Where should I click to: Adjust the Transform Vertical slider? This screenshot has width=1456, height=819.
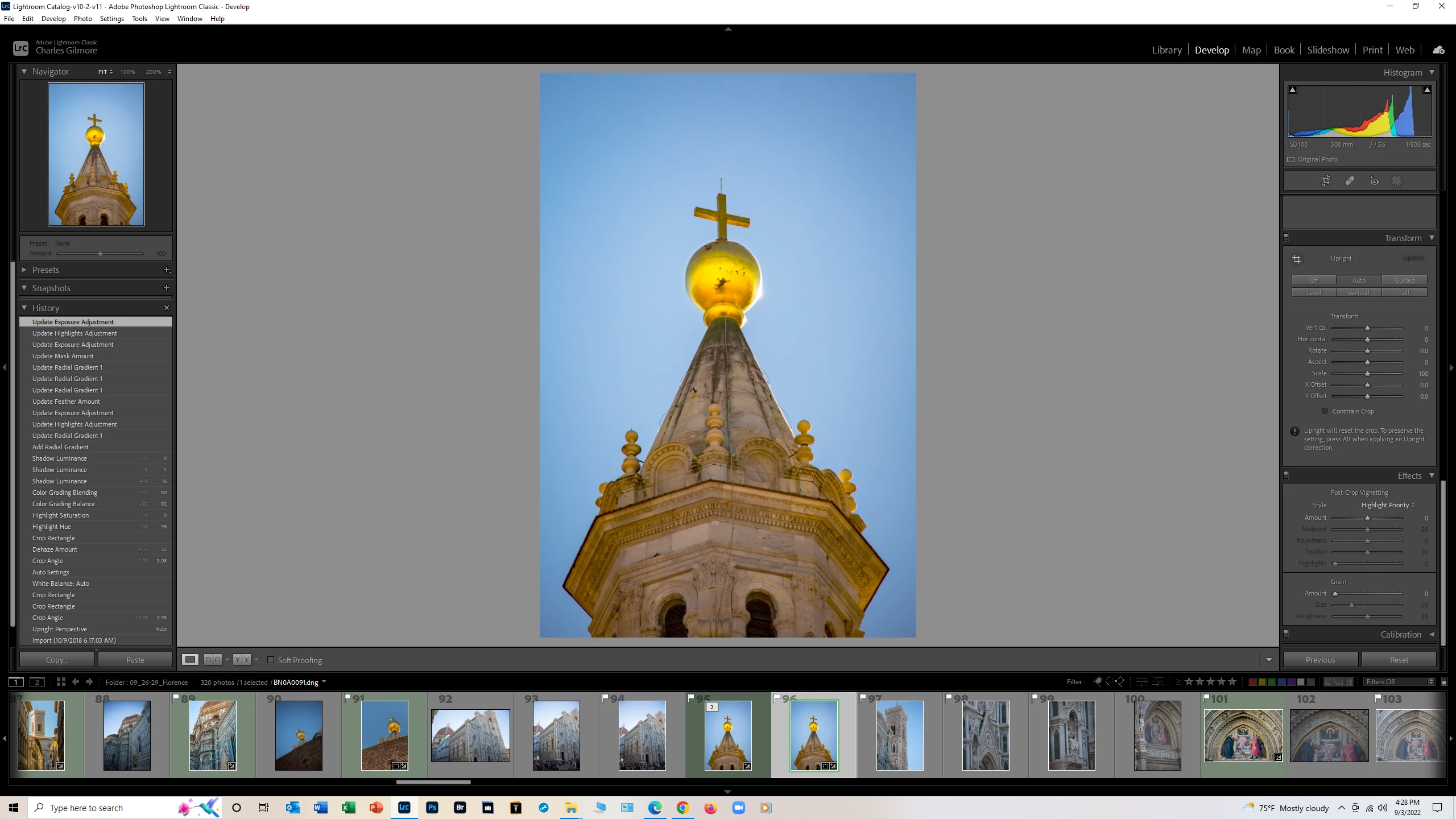tap(1367, 328)
